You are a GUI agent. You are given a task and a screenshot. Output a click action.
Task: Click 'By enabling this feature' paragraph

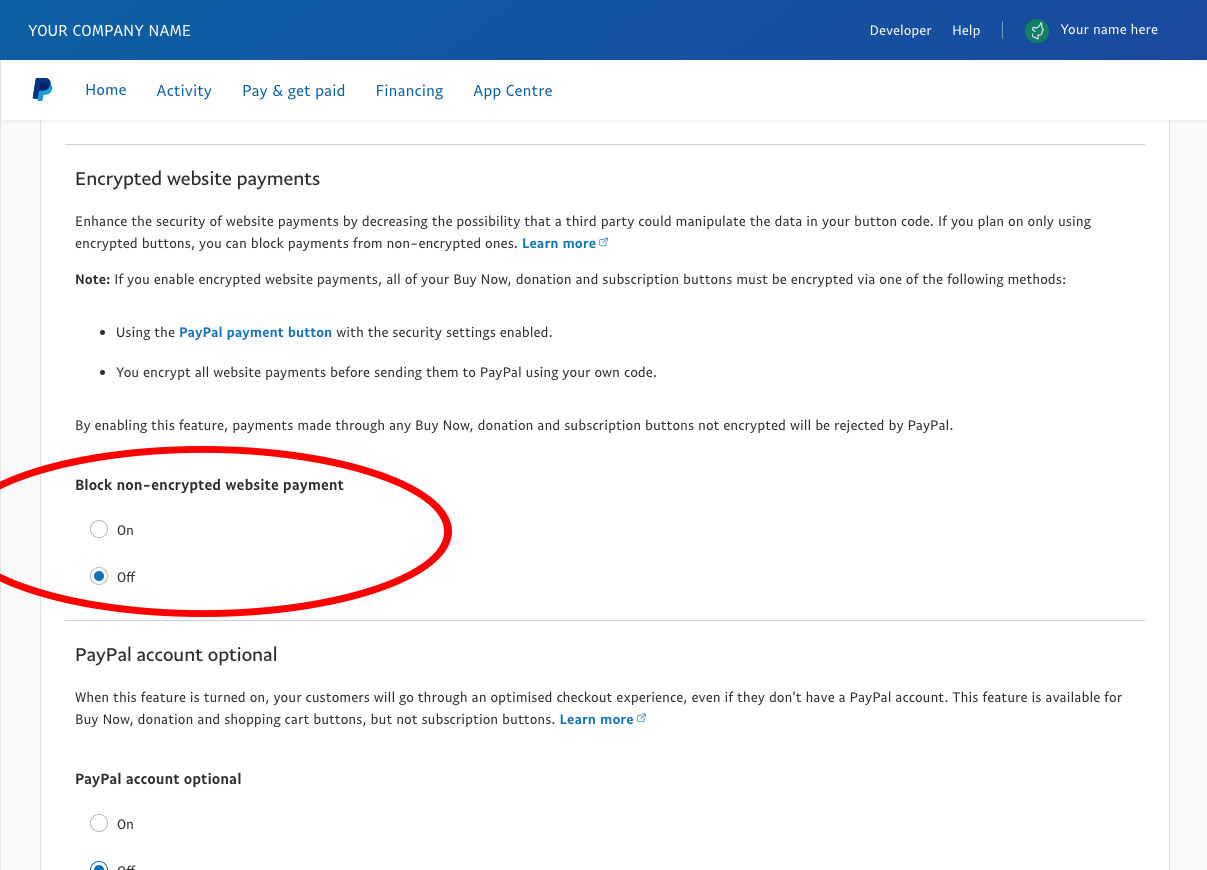click(x=514, y=425)
